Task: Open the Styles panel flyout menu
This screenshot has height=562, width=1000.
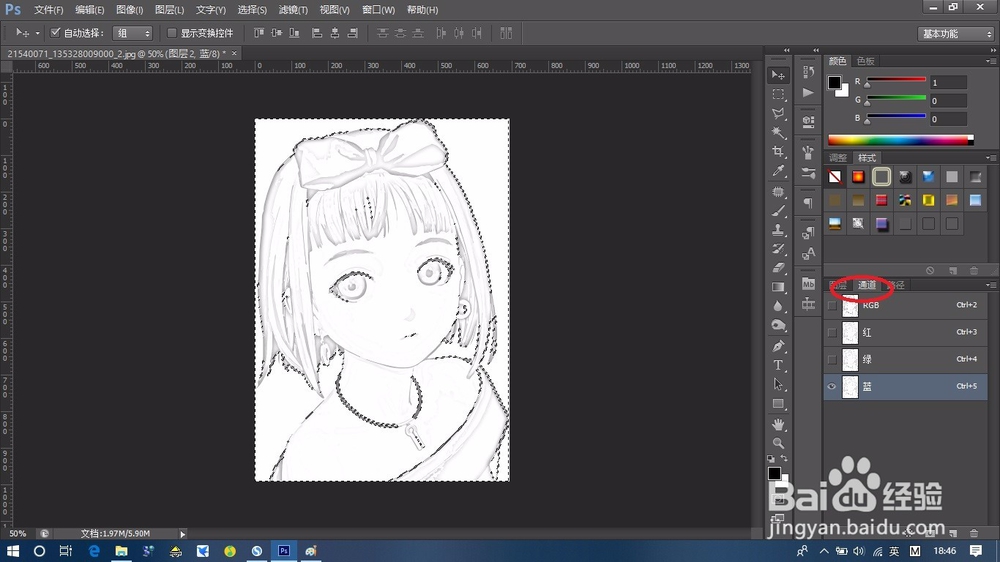Action: pyautogui.click(x=990, y=158)
